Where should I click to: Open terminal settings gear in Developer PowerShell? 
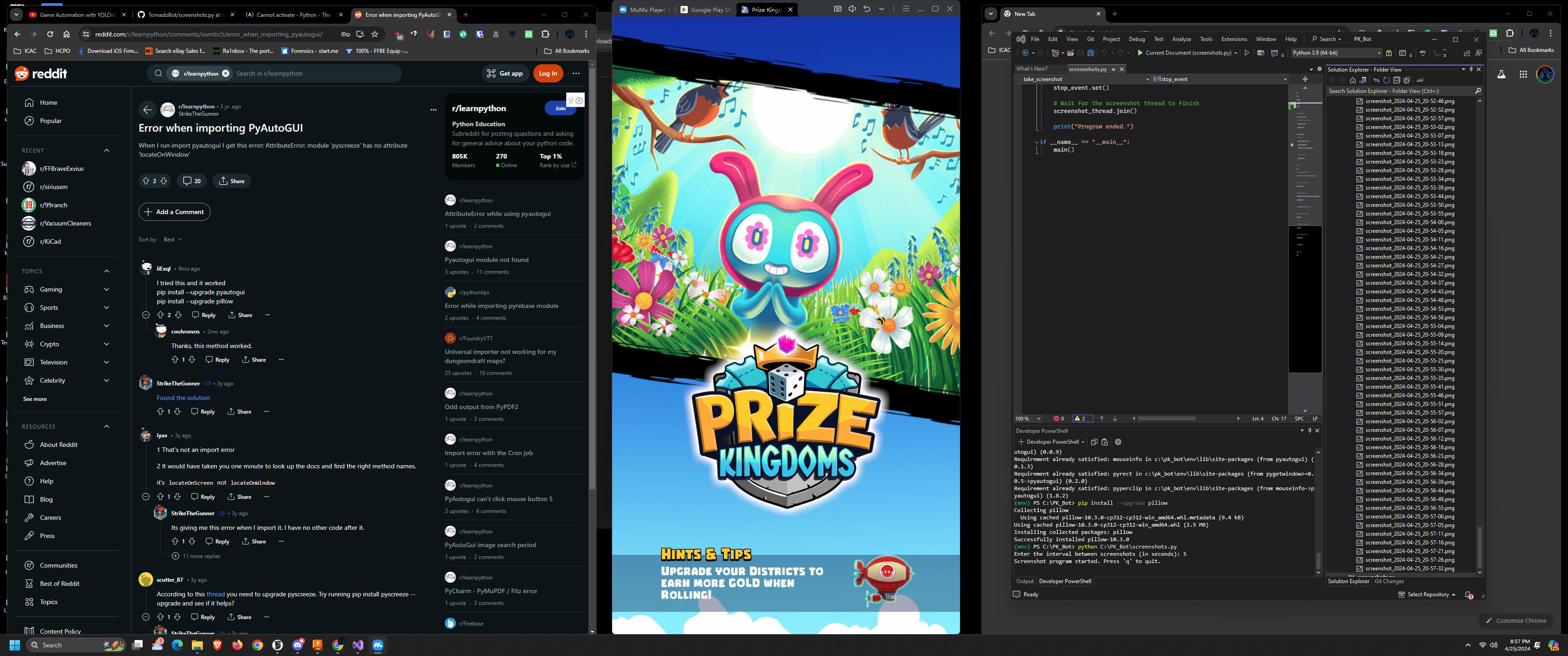pyautogui.click(x=1118, y=442)
